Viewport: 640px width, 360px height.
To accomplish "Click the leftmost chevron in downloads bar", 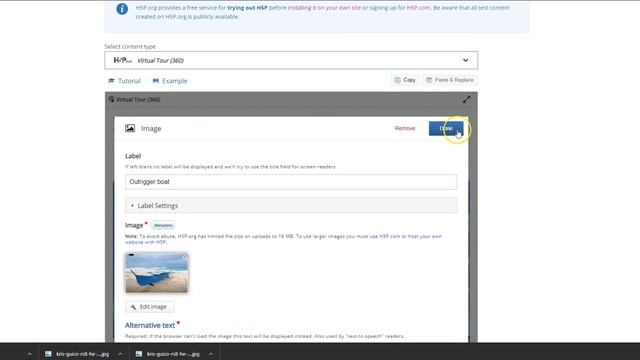I will coord(29,354).
